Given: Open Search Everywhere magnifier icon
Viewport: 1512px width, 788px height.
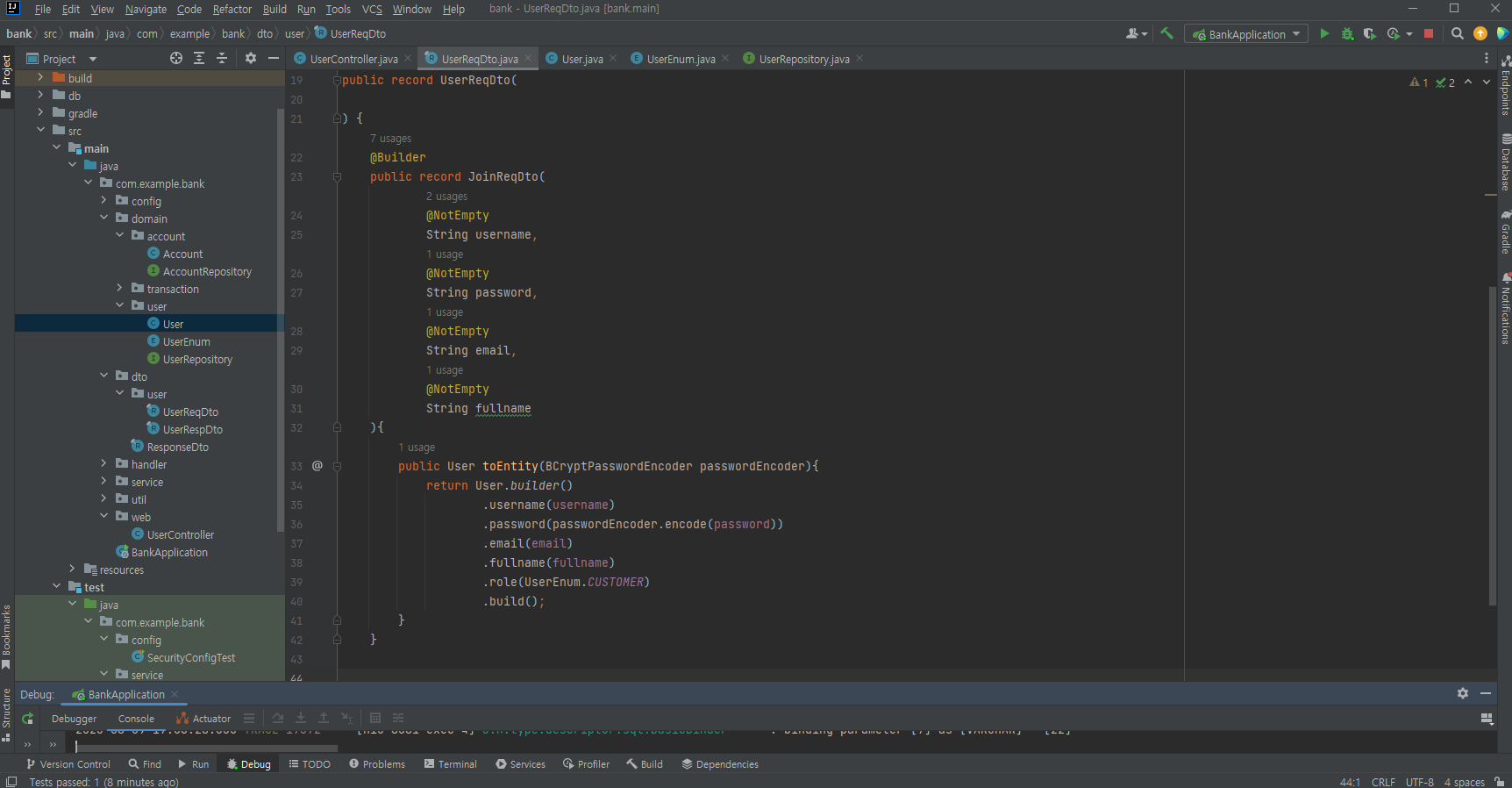Looking at the screenshot, I should point(1458,33).
